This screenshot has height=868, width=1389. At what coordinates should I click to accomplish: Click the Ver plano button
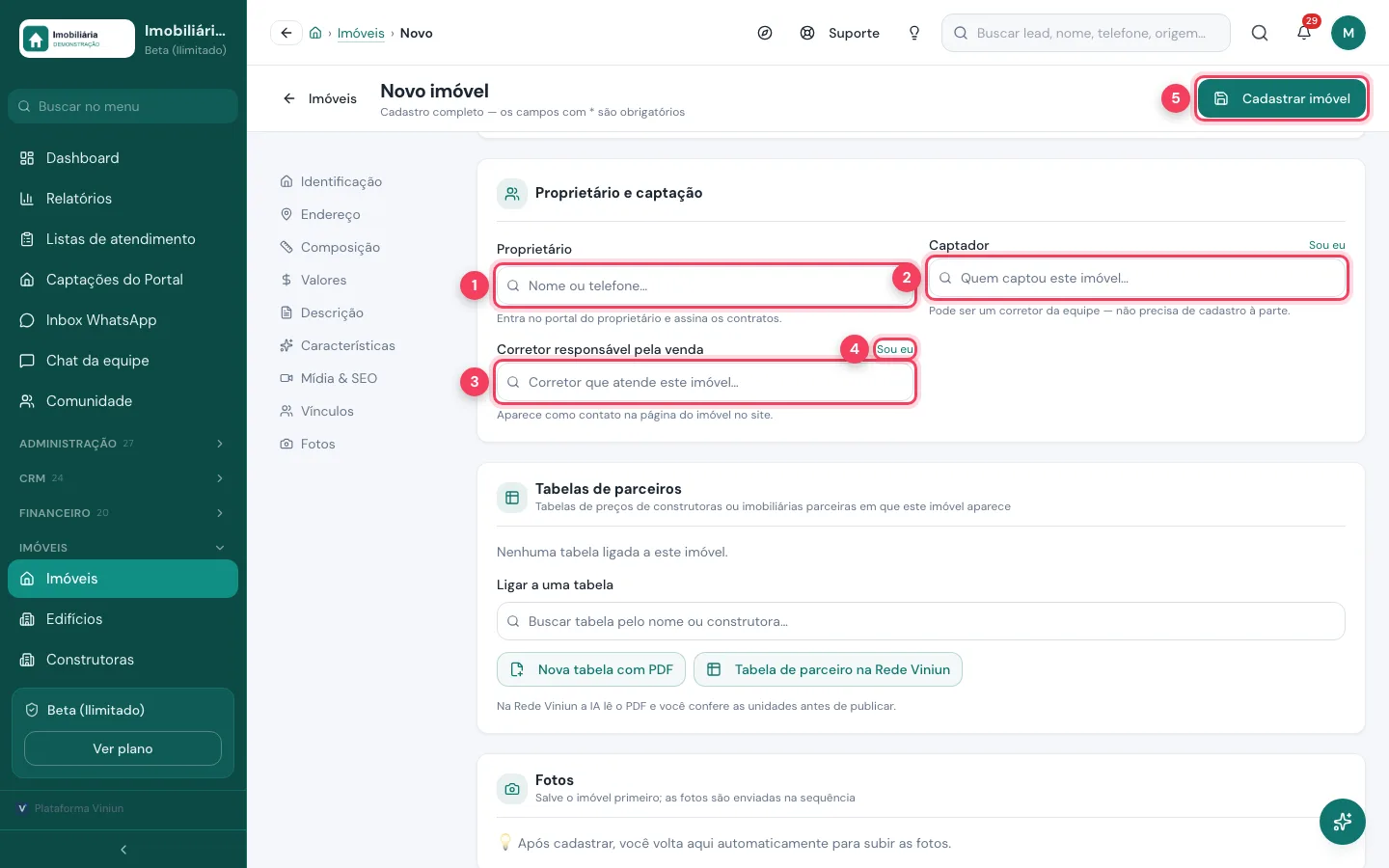[x=123, y=748]
